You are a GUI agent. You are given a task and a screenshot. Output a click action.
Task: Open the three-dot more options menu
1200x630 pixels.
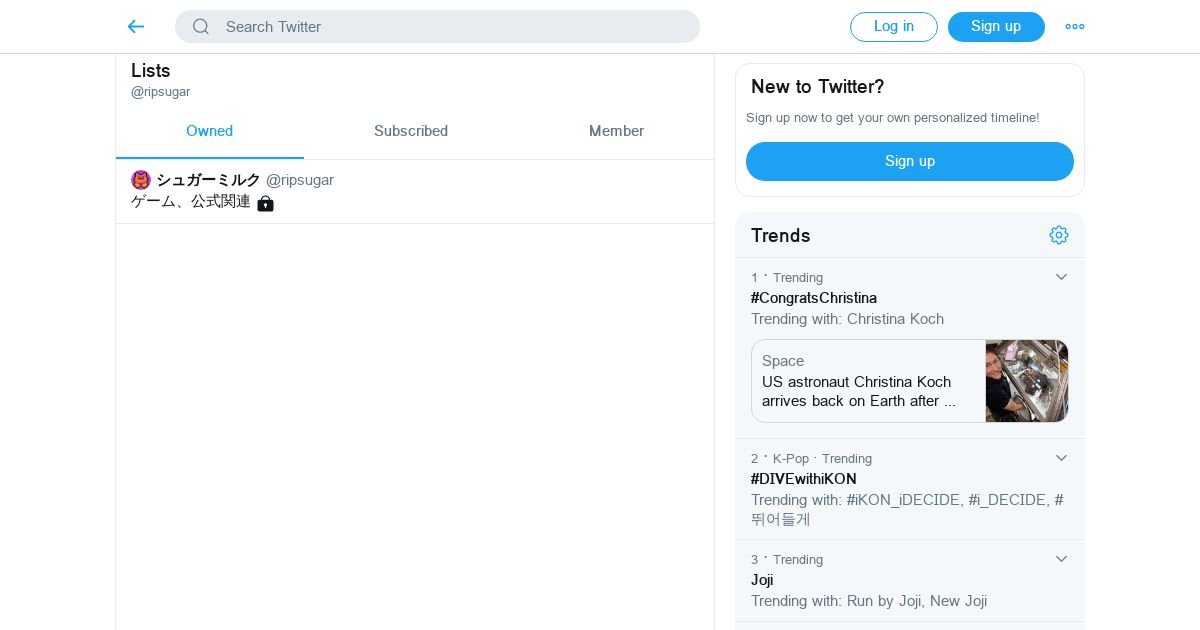[x=1074, y=27]
